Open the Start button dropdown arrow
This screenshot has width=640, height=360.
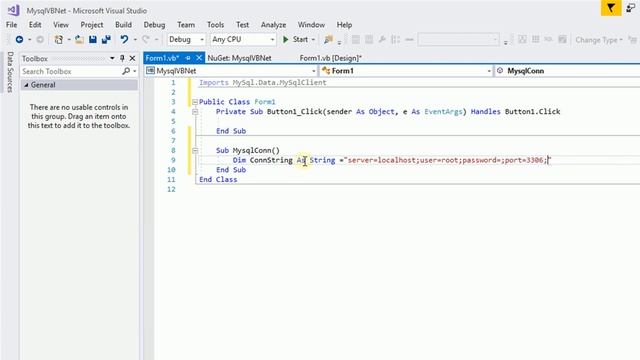(x=313, y=40)
